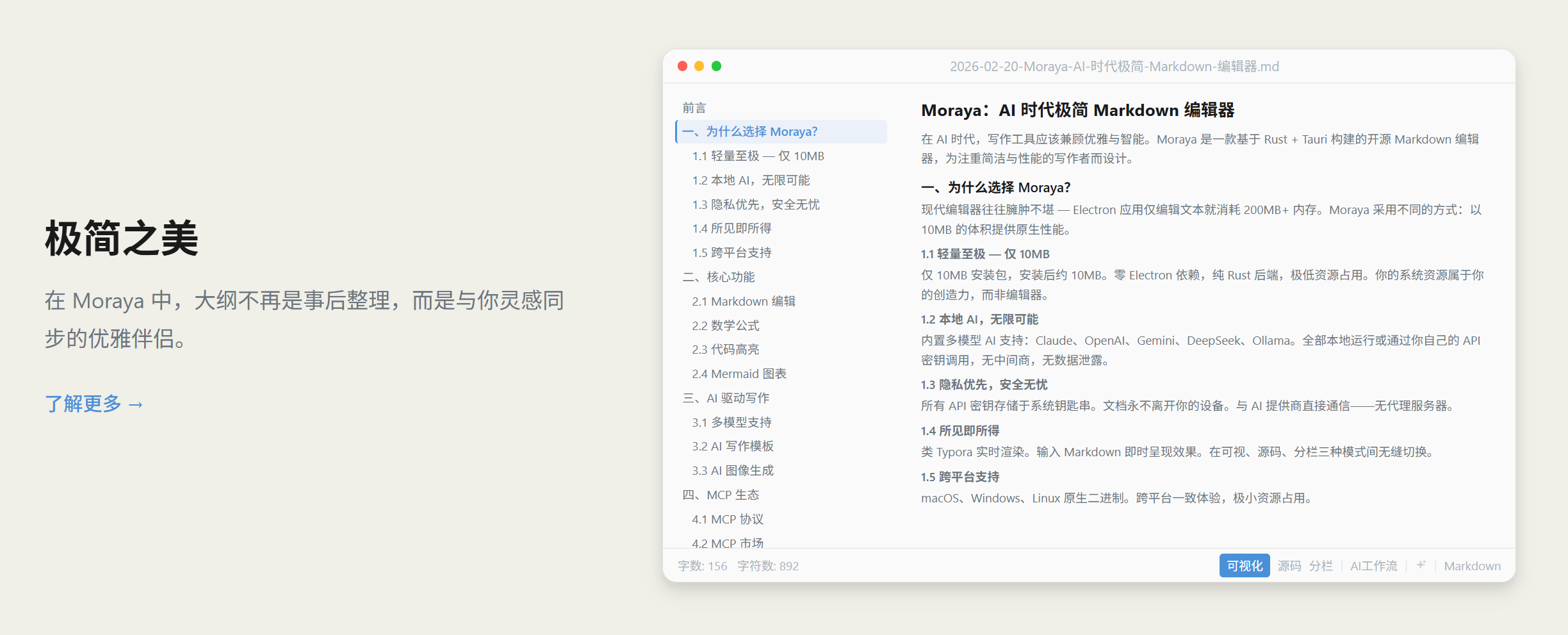The height and width of the screenshot is (635, 1568).
Task: Maximize window using the green button
Action: point(717,66)
